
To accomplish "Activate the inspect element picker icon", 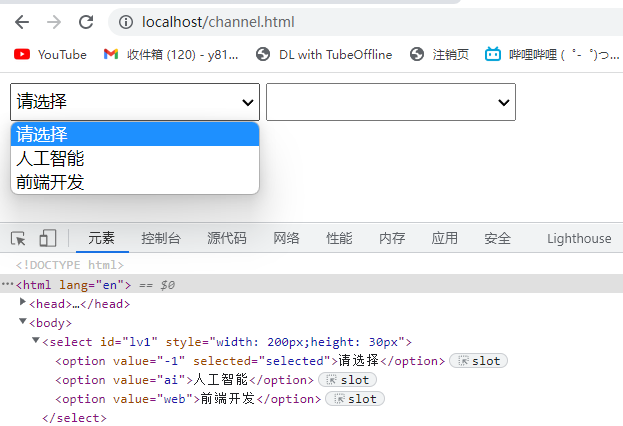I will pyautogui.click(x=18, y=238).
